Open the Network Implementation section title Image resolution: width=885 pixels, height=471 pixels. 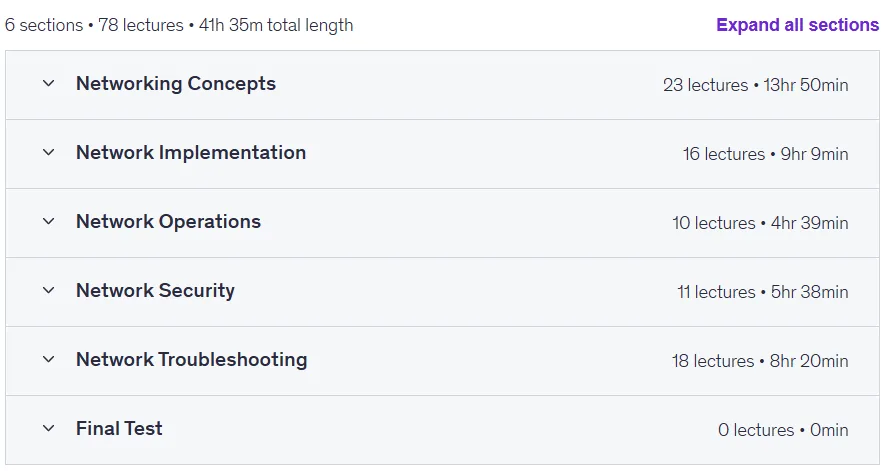tap(191, 152)
